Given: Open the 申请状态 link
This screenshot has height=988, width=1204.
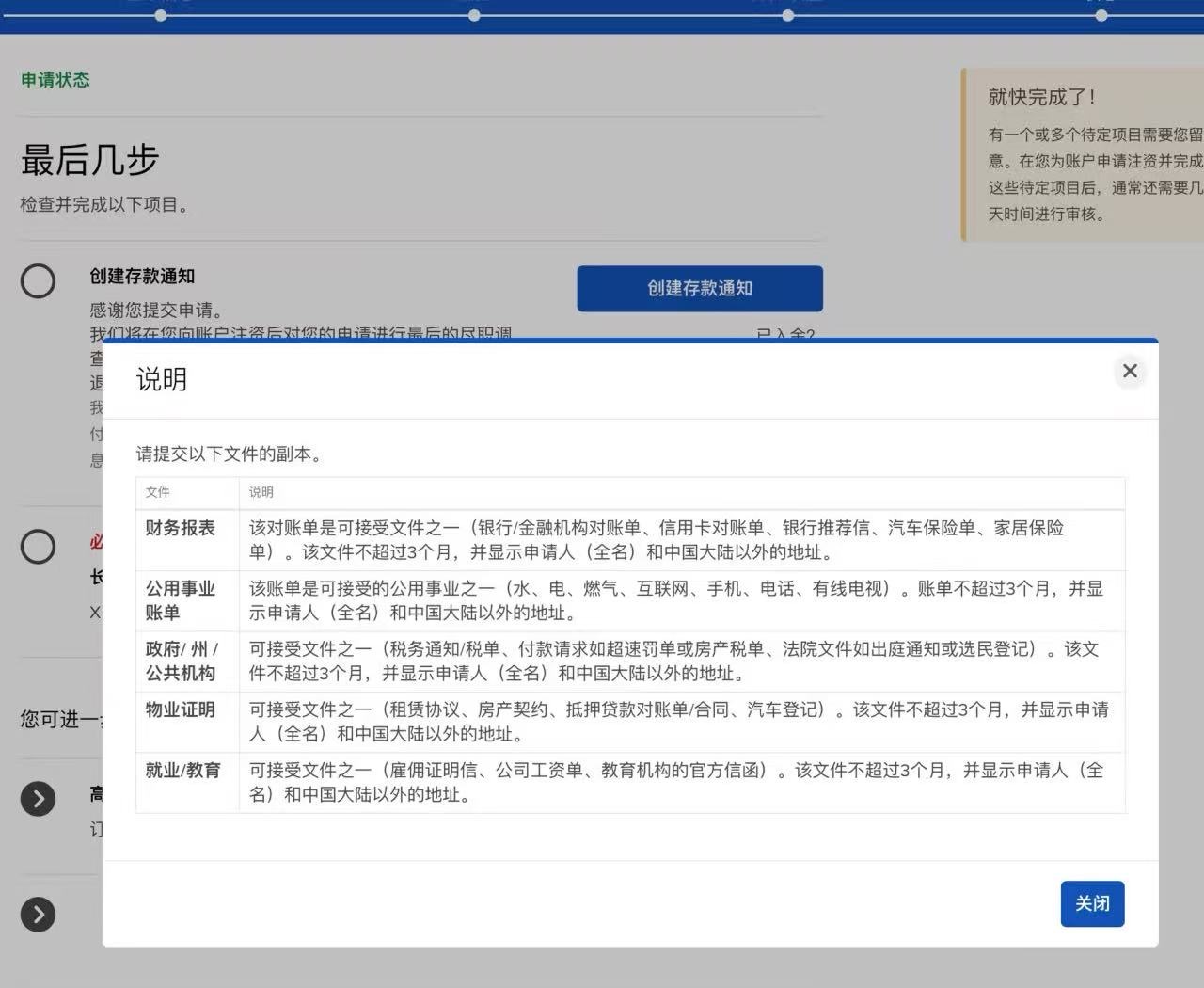Looking at the screenshot, I should 55,79.
